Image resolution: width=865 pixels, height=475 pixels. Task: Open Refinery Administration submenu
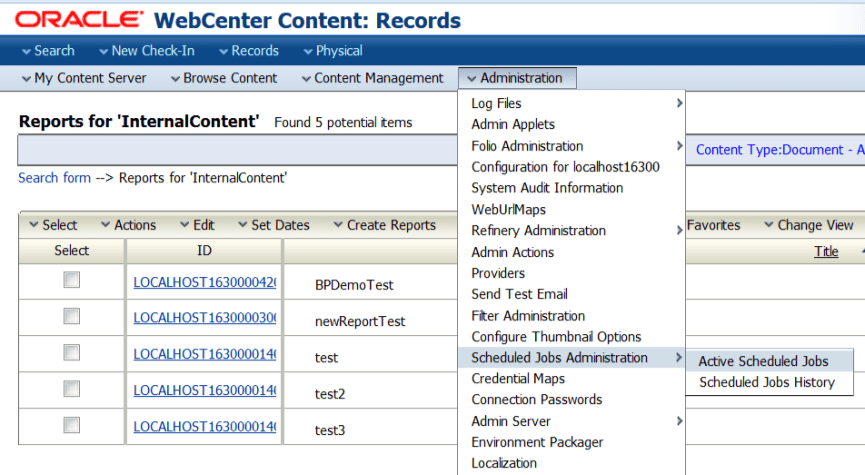(x=572, y=231)
